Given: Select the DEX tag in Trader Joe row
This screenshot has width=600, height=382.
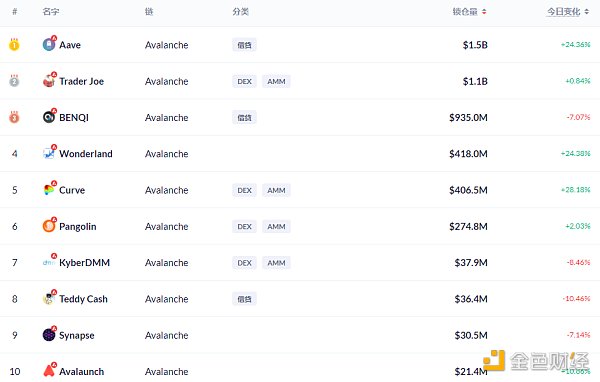Looking at the screenshot, I should tap(244, 82).
